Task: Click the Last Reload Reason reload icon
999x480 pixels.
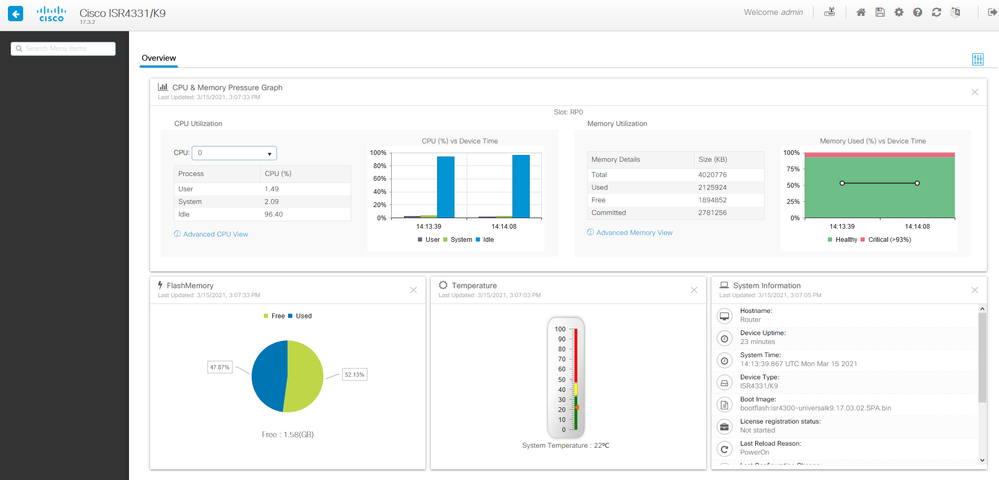Action: pyautogui.click(x=724, y=449)
